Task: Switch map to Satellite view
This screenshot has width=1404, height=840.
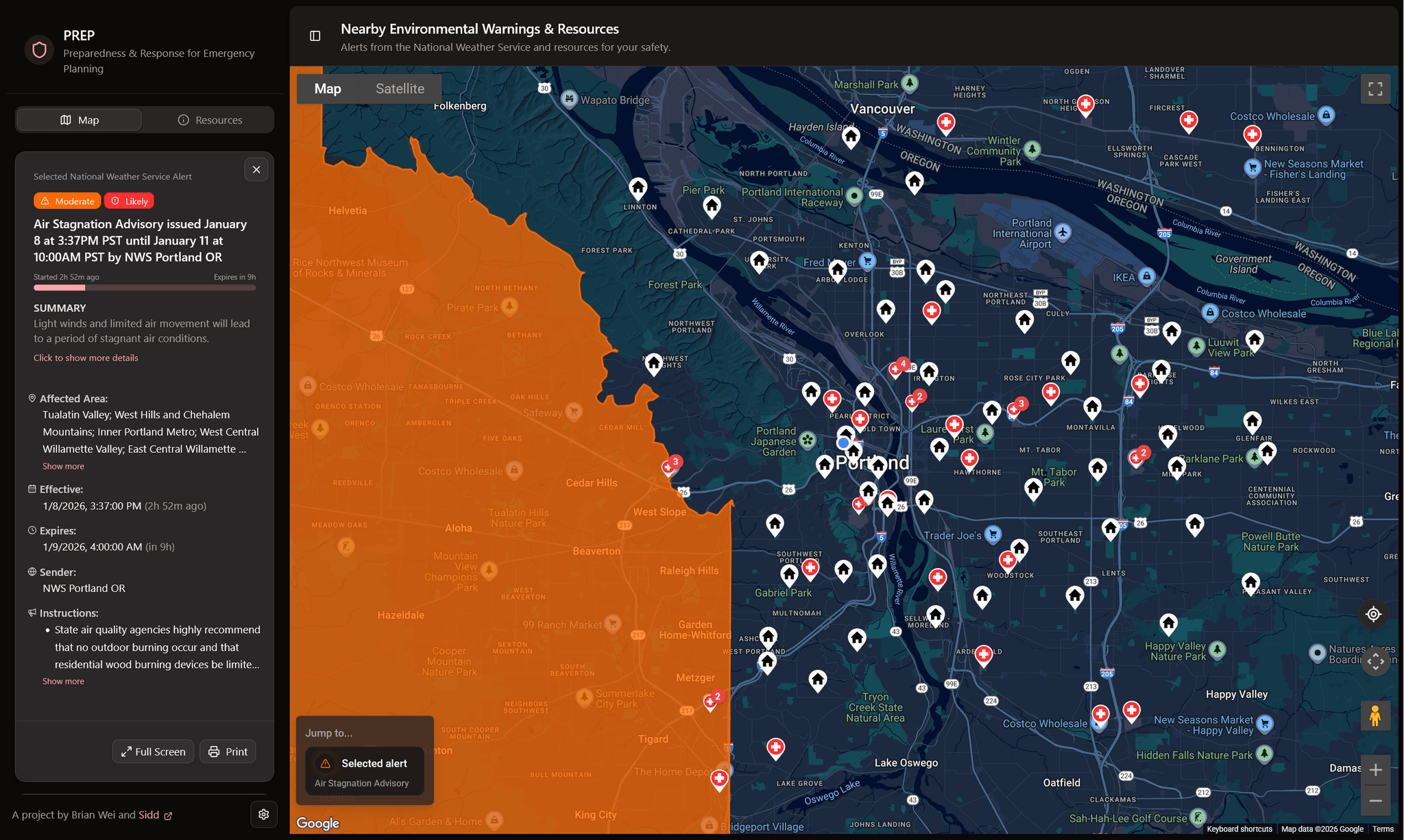Action: click(400, 89)
